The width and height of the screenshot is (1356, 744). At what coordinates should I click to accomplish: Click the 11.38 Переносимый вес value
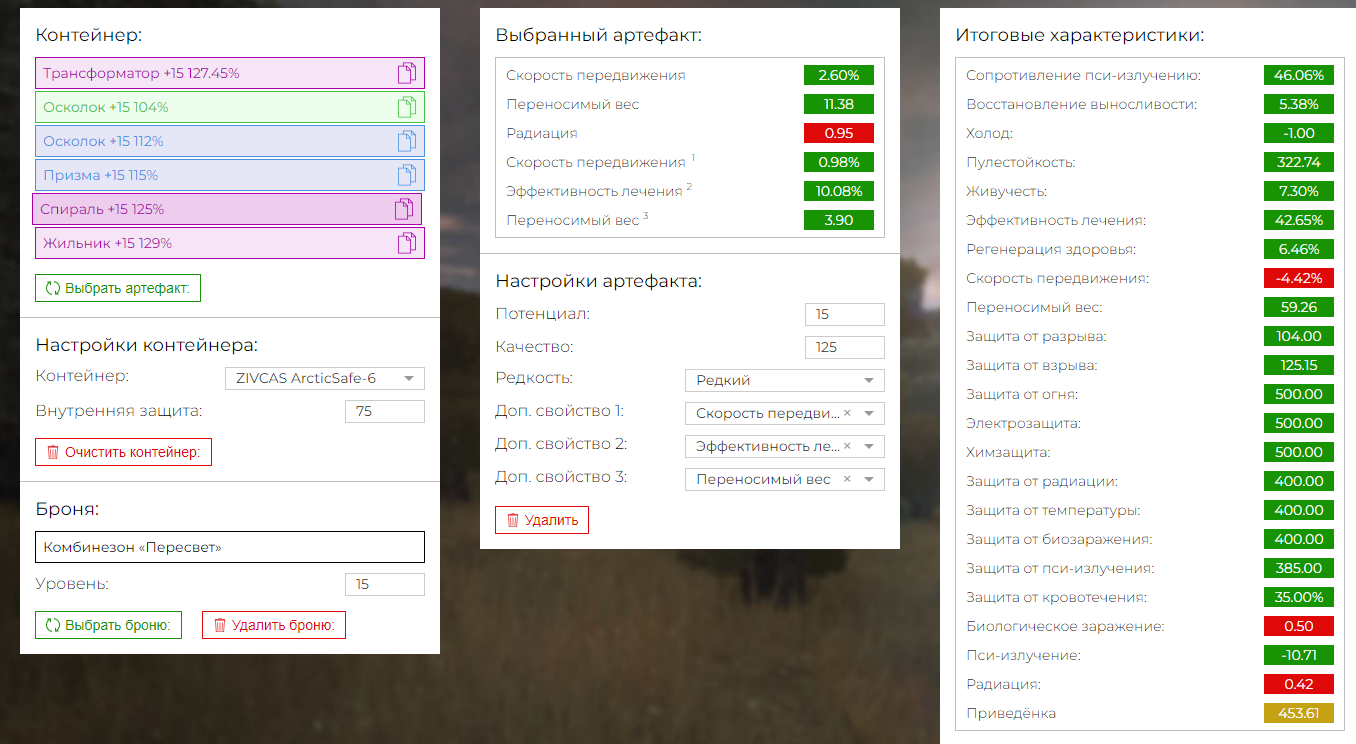click(839, 104)
